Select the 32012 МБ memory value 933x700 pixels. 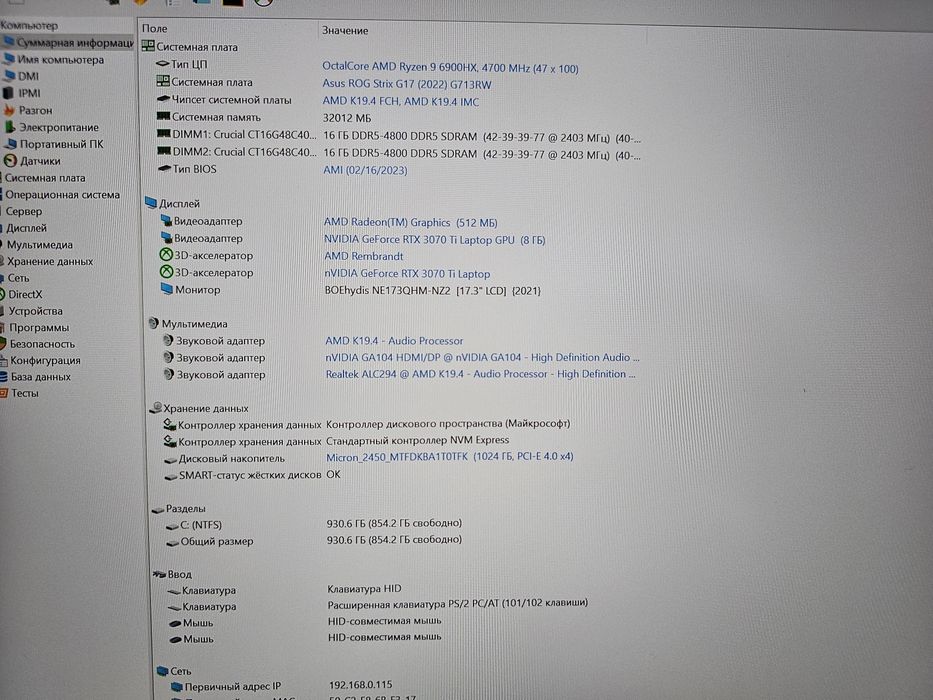347,118
